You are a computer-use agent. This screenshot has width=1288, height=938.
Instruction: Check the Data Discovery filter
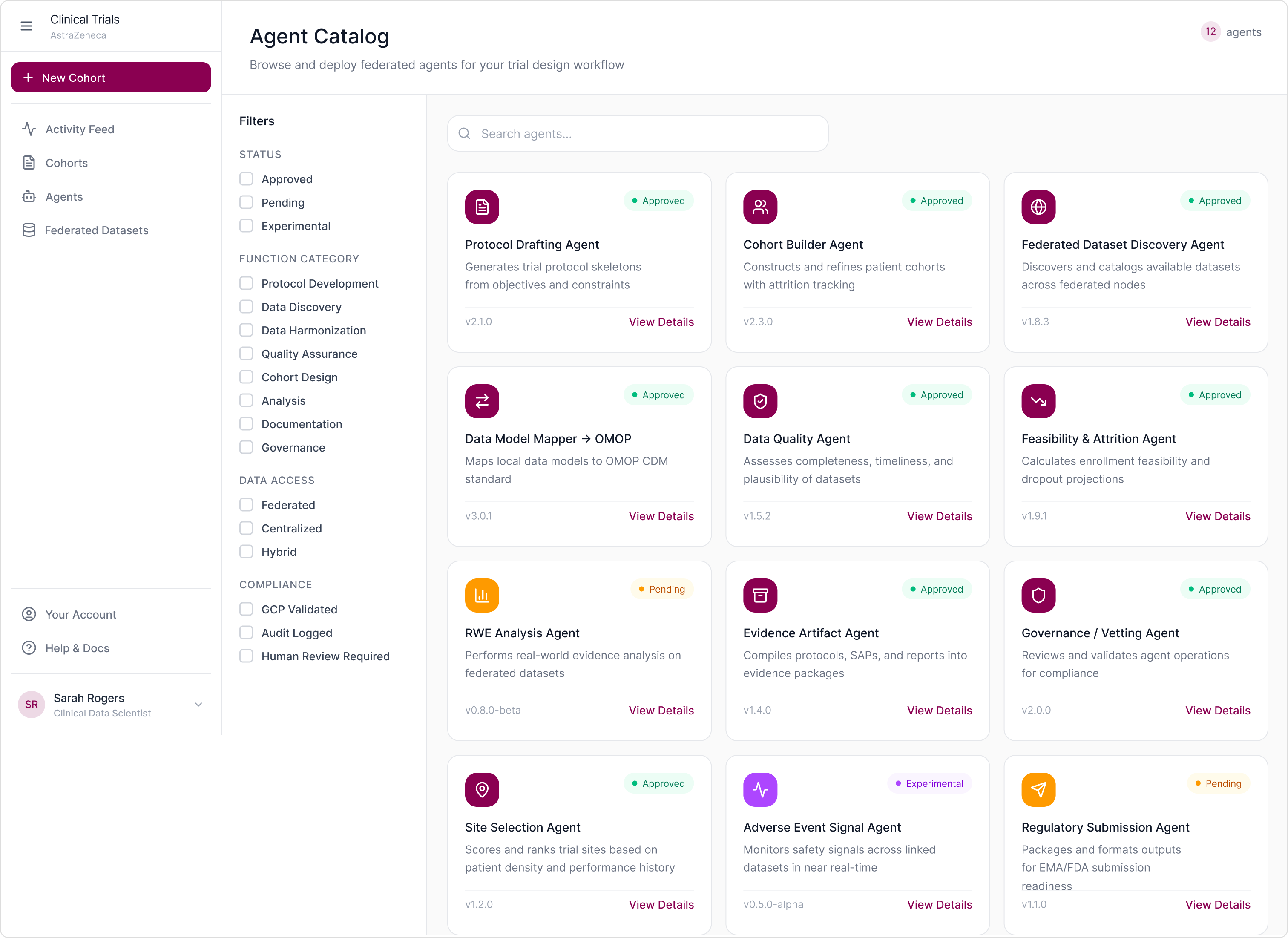pyautogui.click(x=246, y=307)
